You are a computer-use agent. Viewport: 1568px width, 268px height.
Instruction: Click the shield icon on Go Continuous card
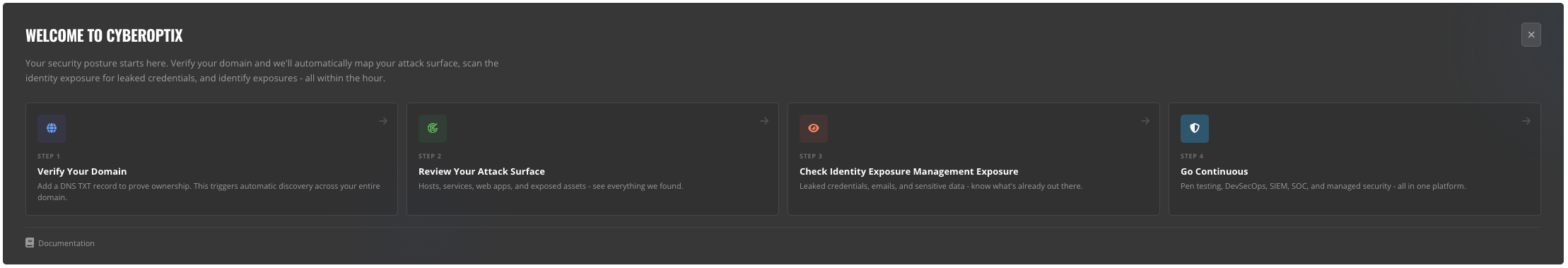pyautogui.click(x=1195, y=129)
